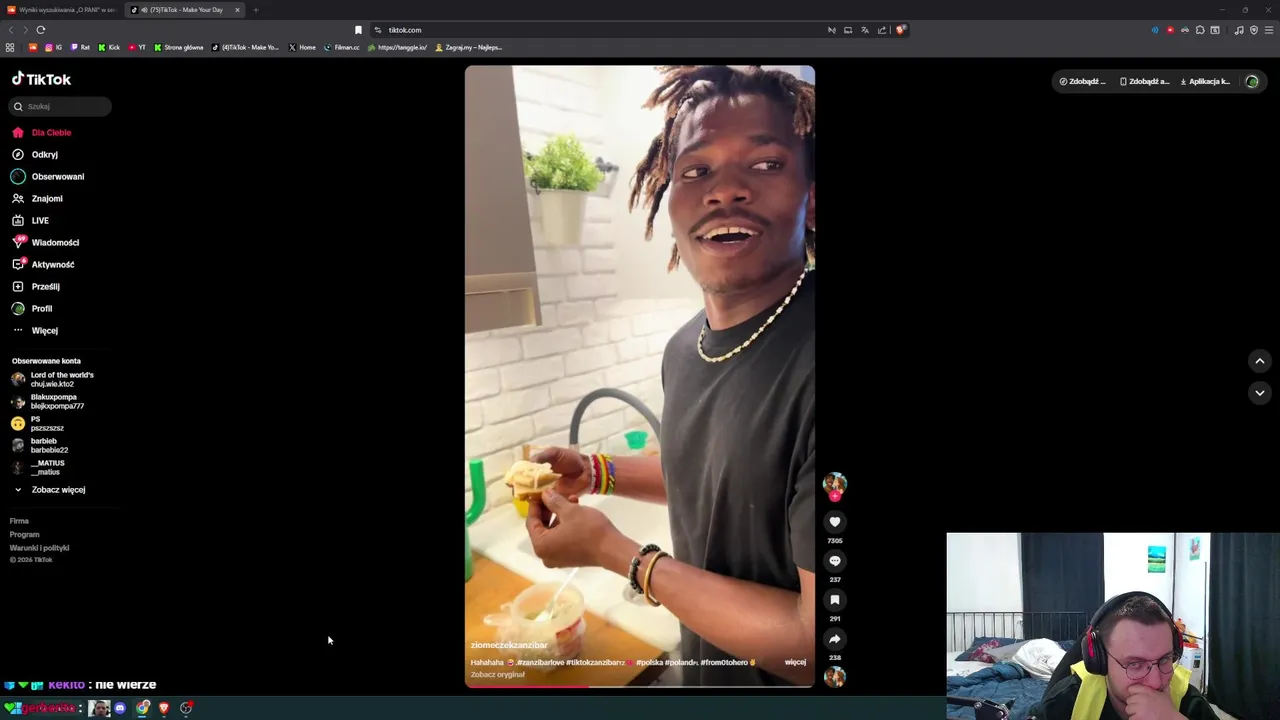Open the Odkryj page
Image resolution: width=1280 pixels, height=720 pixels.
click(x=35, y=154)
